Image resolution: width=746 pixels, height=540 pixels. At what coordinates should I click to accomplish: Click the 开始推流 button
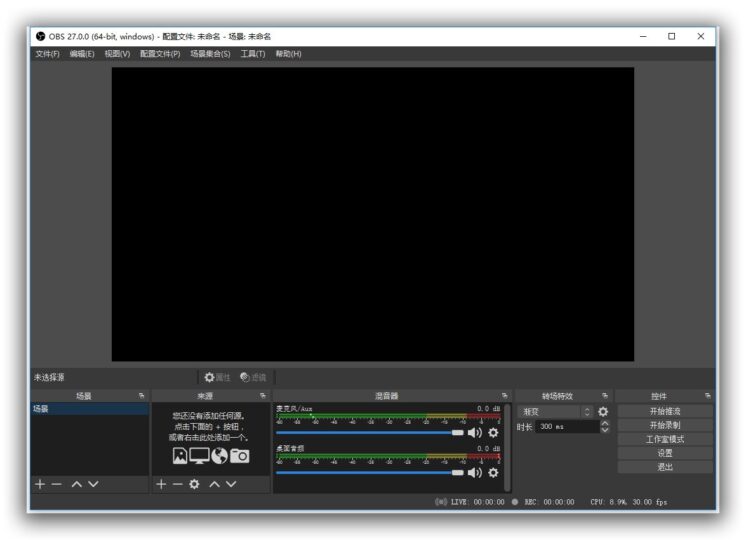[665, 411]
